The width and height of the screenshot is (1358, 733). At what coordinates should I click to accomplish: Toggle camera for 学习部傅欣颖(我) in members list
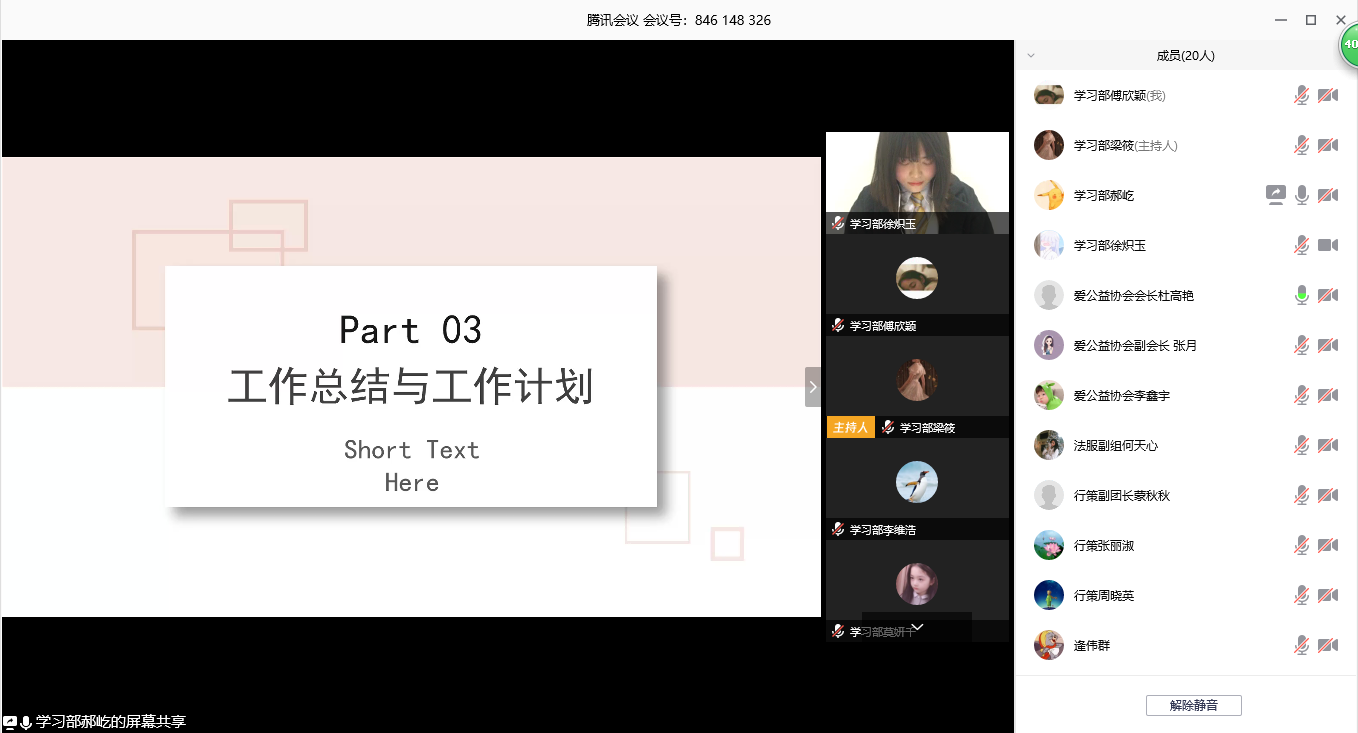[1327, 95]
